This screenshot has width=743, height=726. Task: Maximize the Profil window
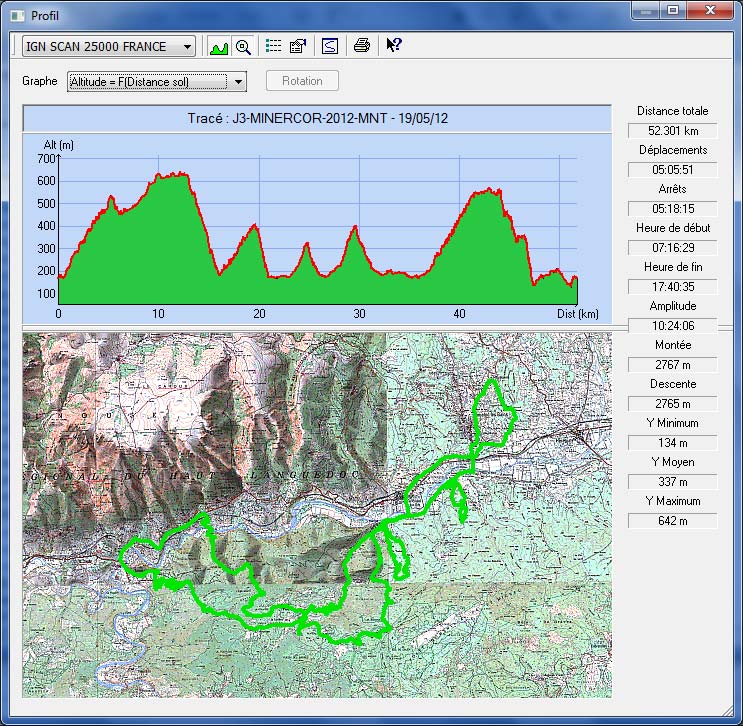pyautogui.click(x=673, y=10)
